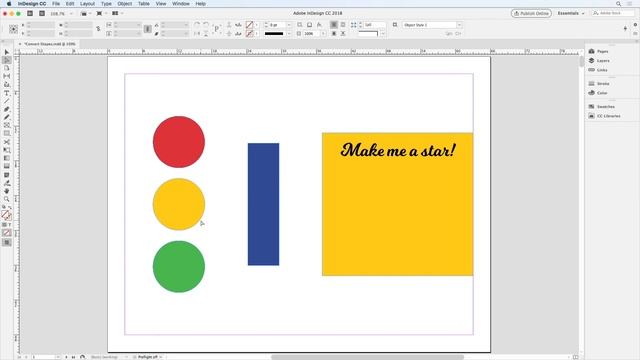Screen dimensions: 640x360
Task: Click the Control panel settings gear icon
Action: [635, 25]
